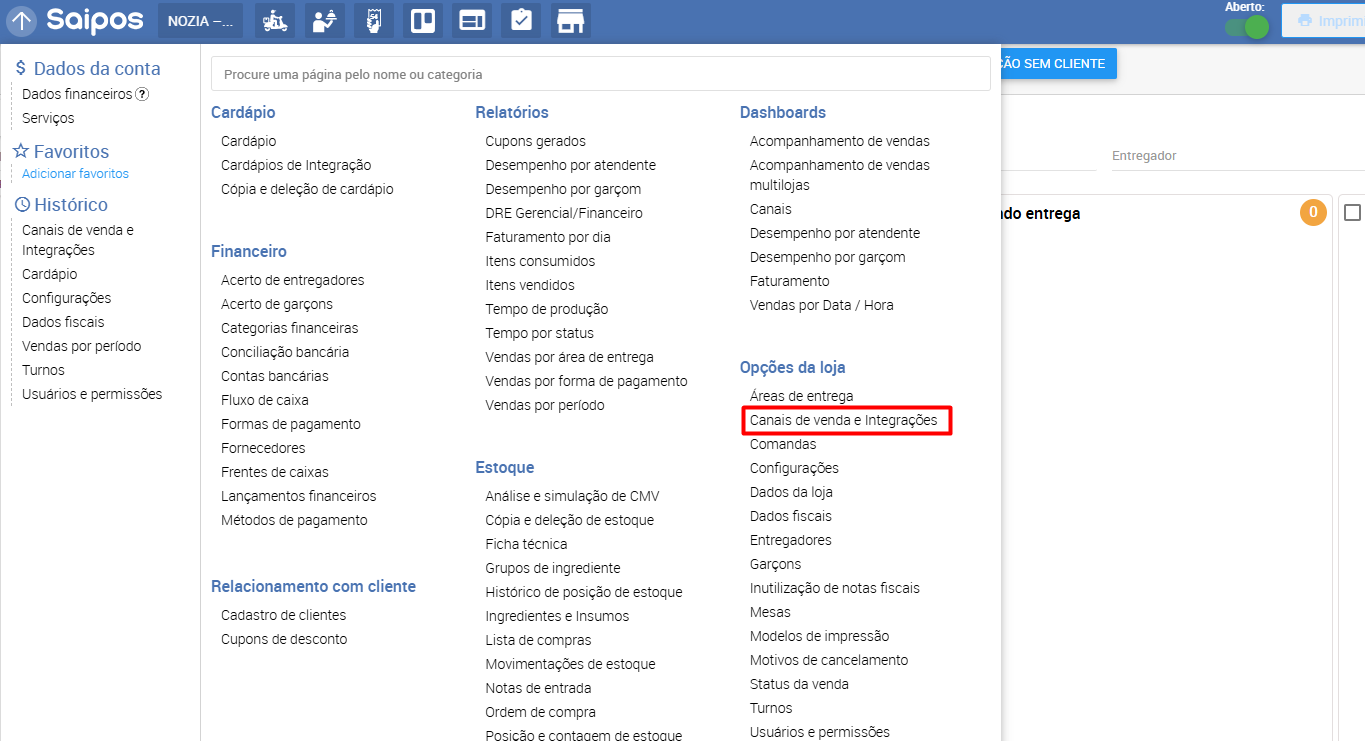1365x741 pixels.
Task: Open Tempo de produção report
Action: point(547,309)
